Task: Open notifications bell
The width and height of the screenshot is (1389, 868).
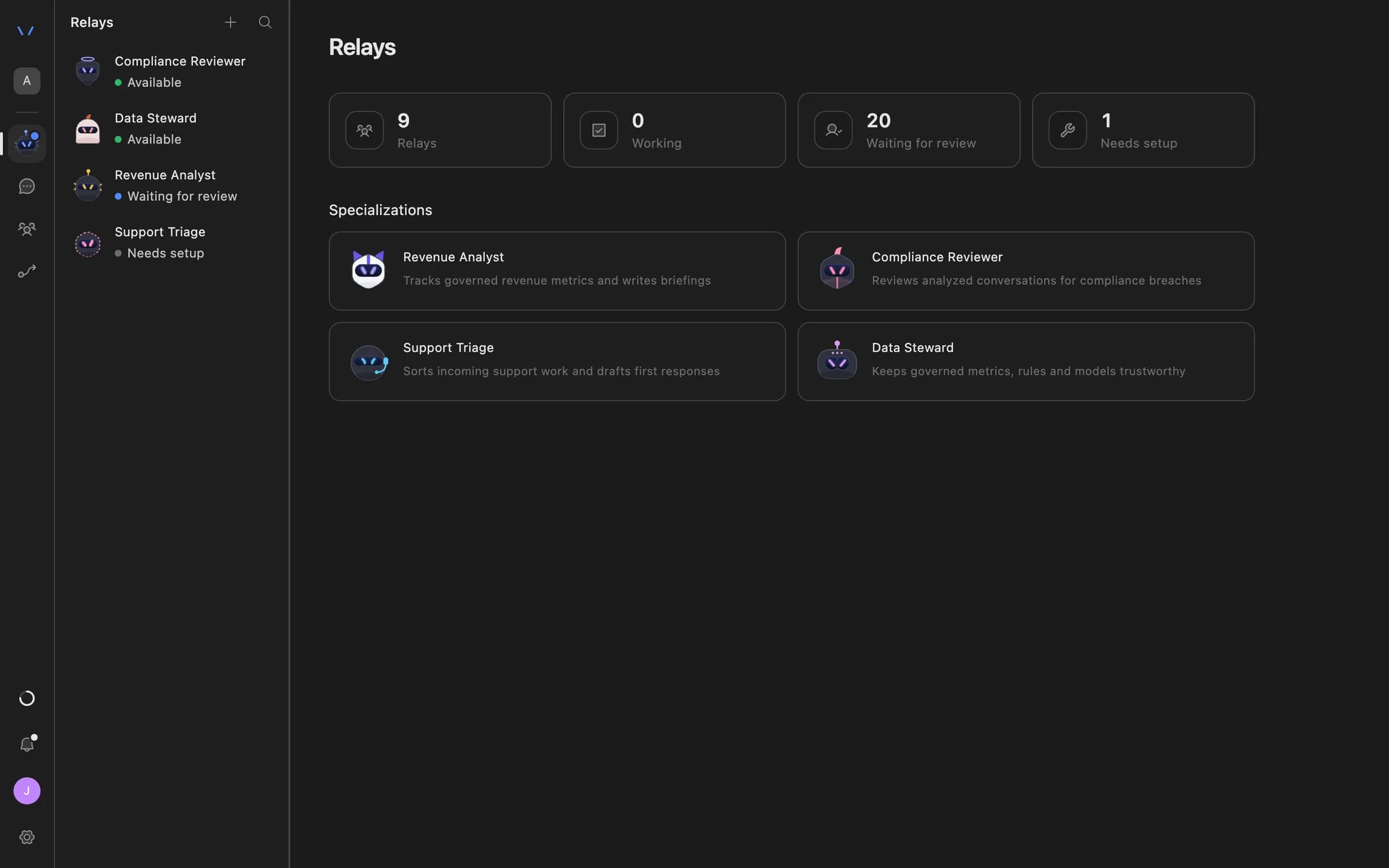Action: [27, 744]
